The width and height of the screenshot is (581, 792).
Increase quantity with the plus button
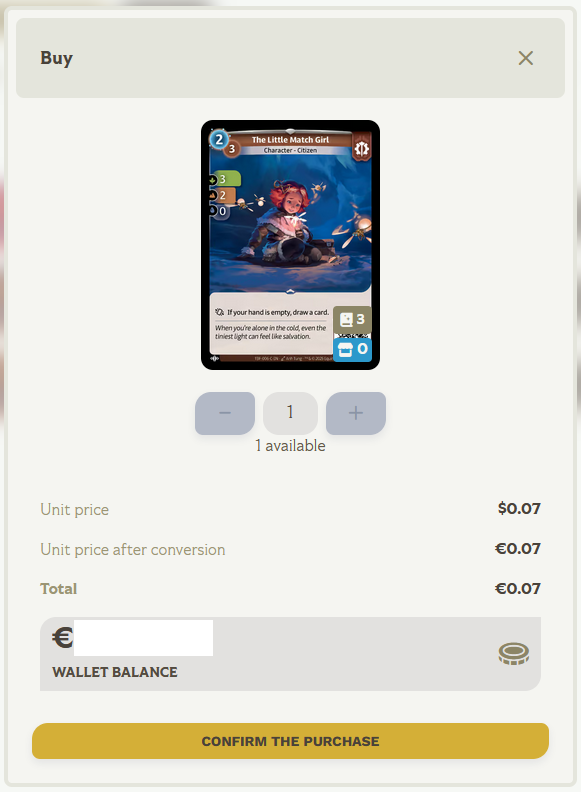click(356, 413)
